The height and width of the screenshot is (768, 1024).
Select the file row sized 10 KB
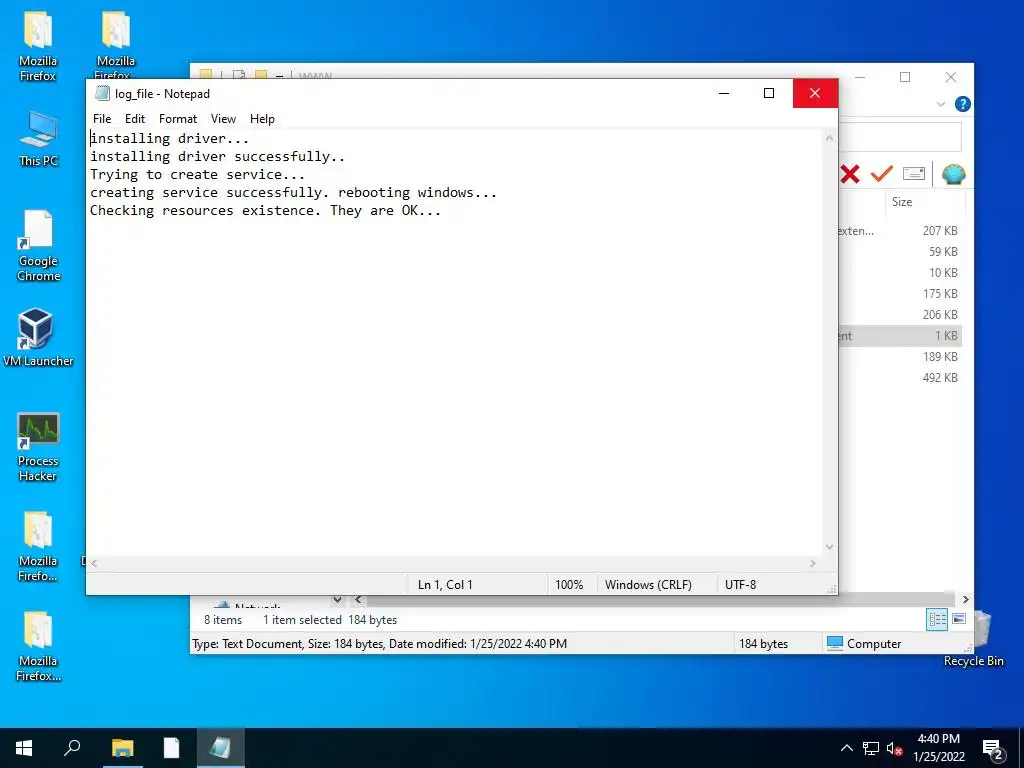pos(900,272)
